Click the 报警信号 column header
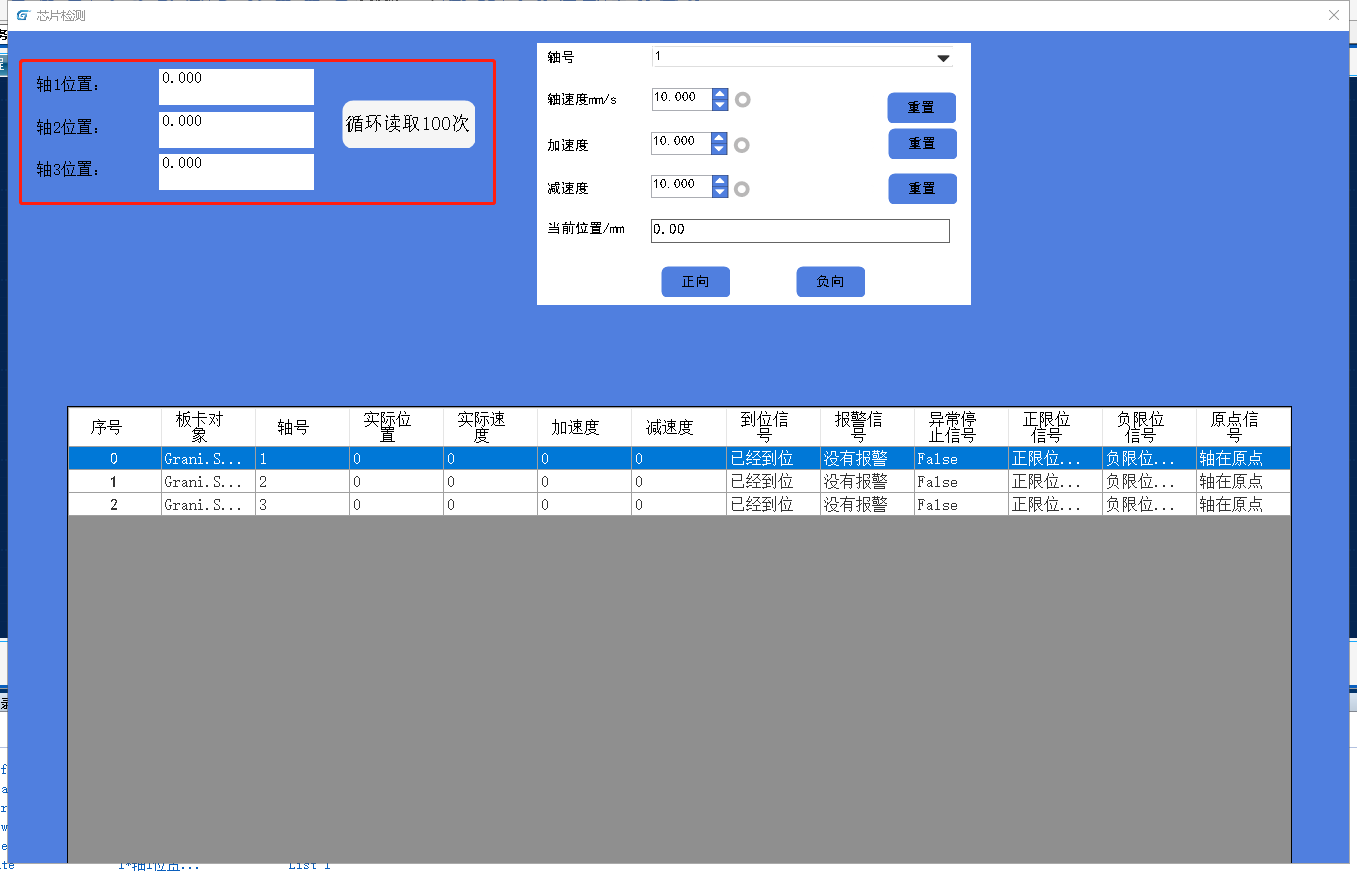This screenshot has height=871, width=1357. pyautogui.click(x=867, y=427)
